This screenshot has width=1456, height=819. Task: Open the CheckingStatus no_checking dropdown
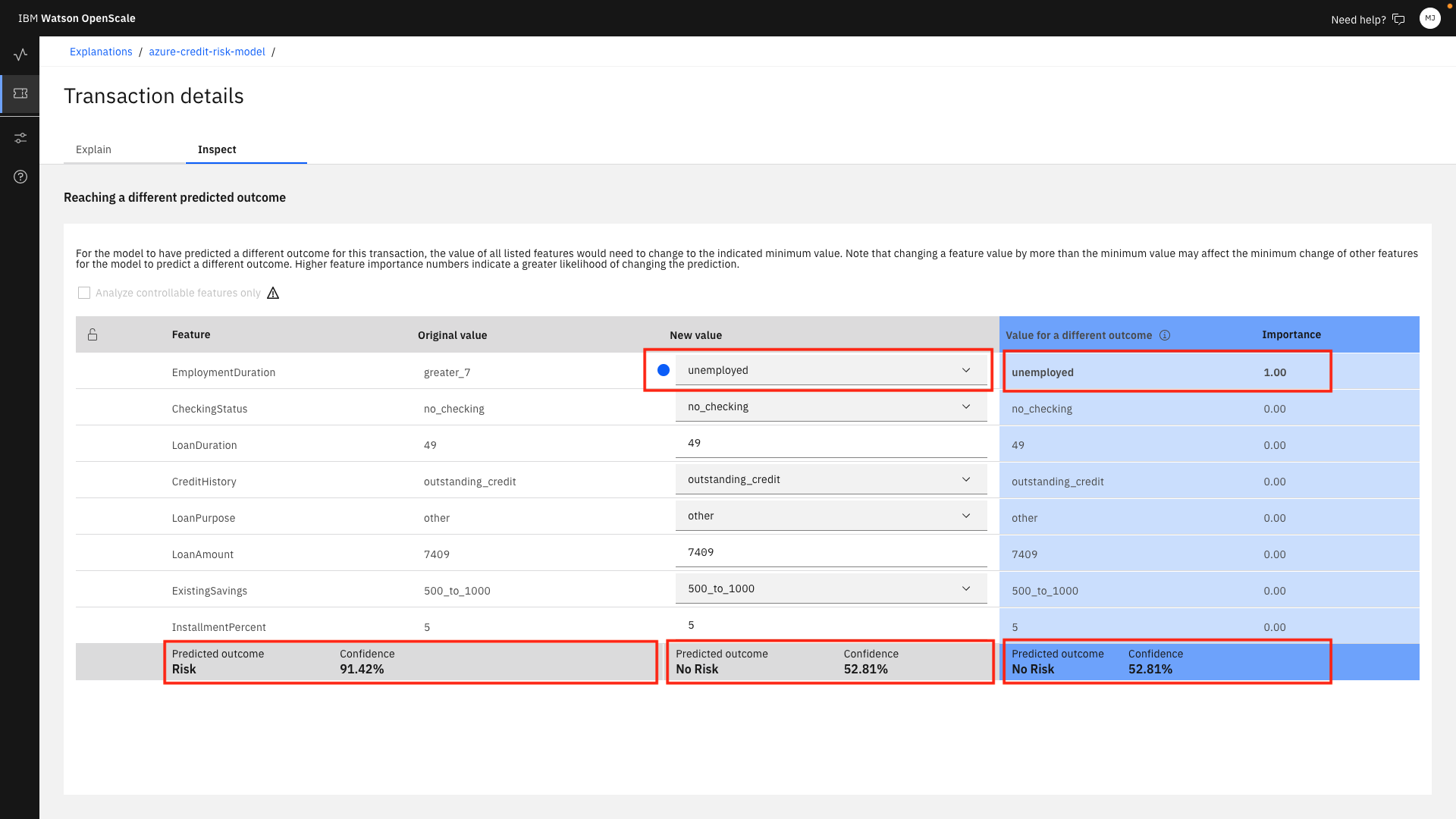(x=830, y=406)
